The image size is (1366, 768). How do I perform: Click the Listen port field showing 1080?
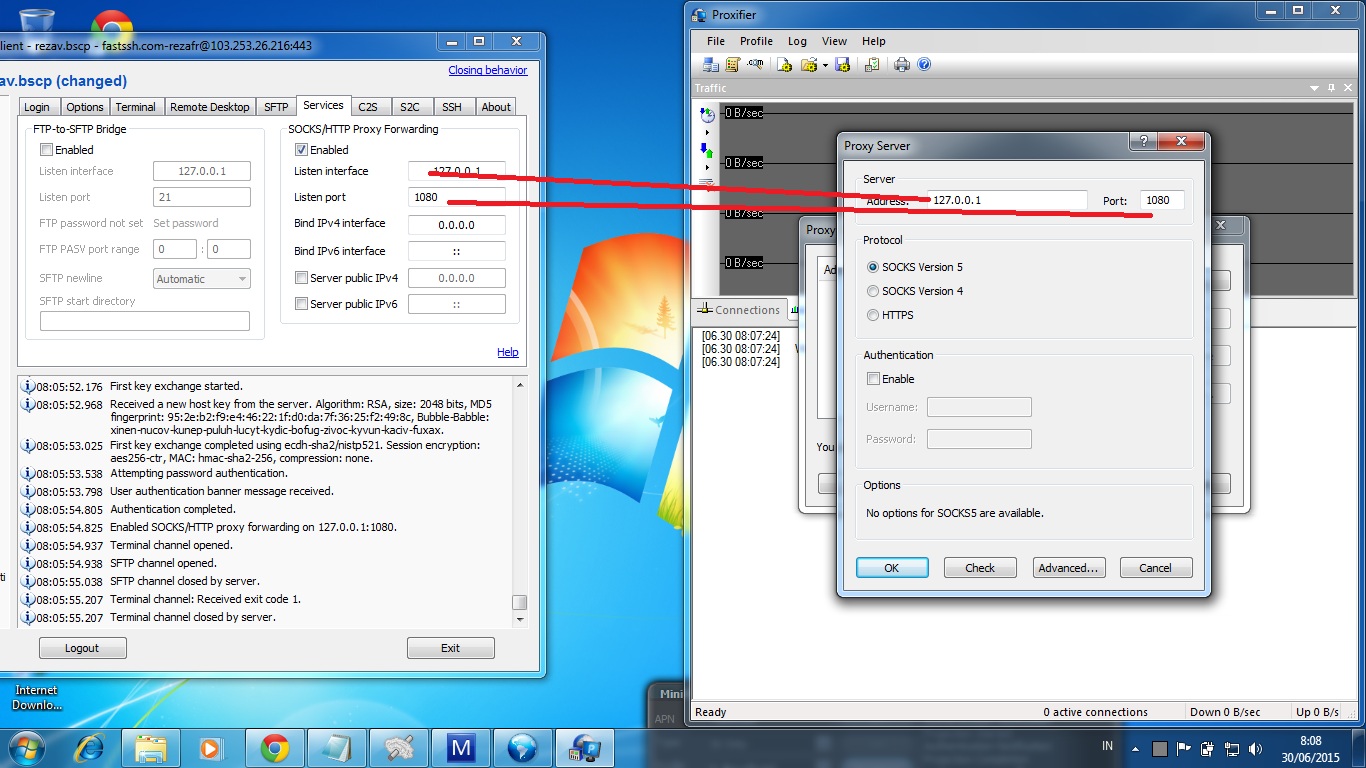[x=457, y=197]
